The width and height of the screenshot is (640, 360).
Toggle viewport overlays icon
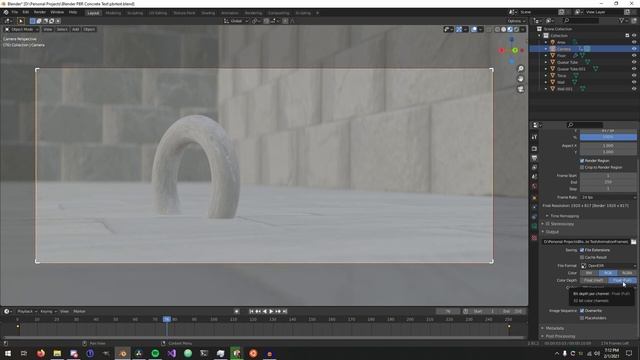pos(474,29)
